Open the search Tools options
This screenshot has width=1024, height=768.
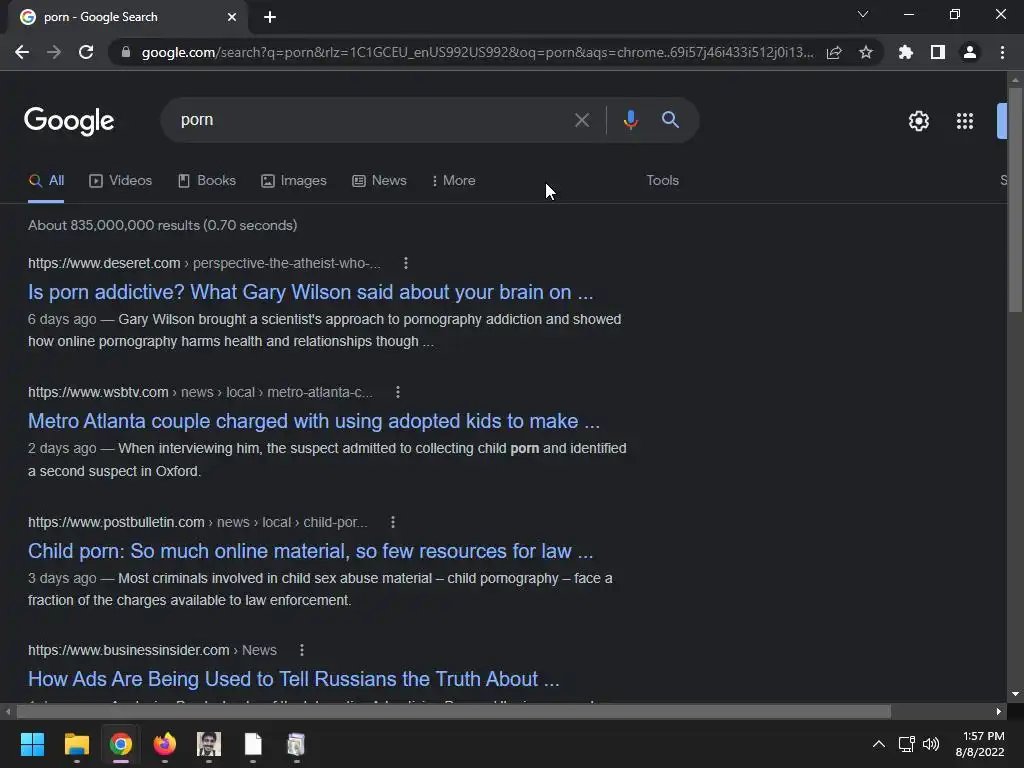coord(662,181)
